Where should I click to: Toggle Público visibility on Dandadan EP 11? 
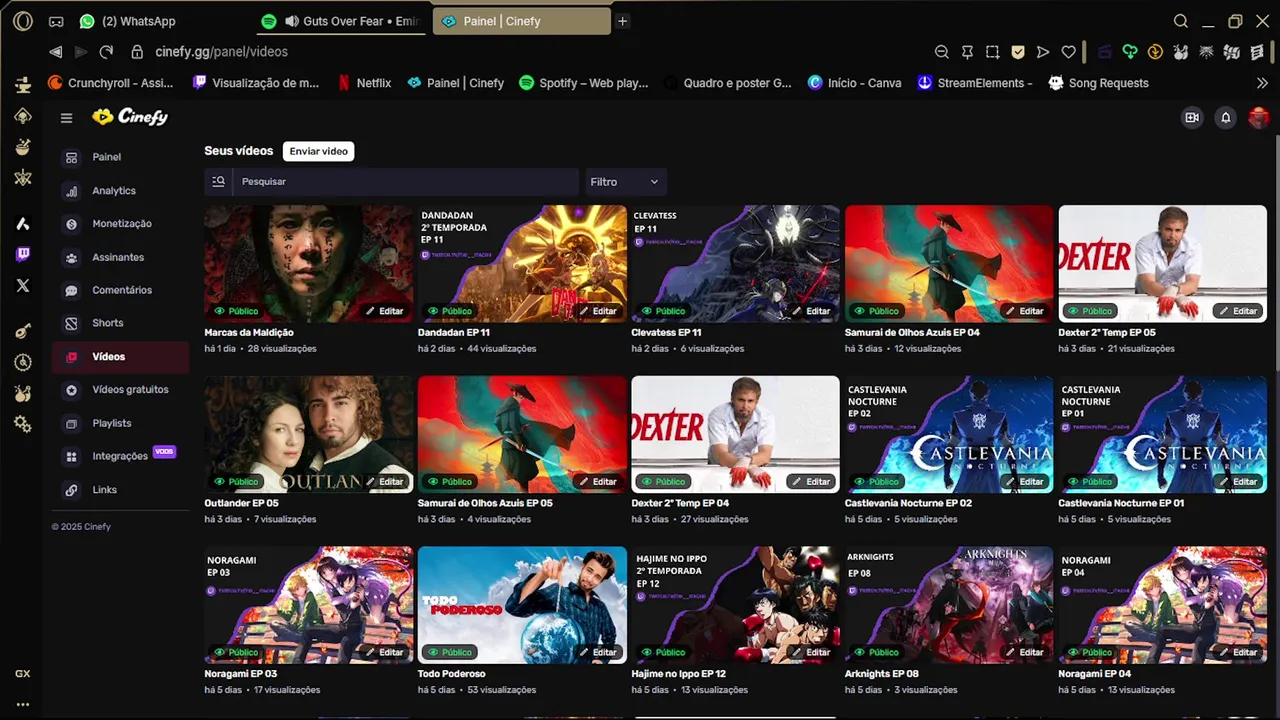(x=450, y=311)
